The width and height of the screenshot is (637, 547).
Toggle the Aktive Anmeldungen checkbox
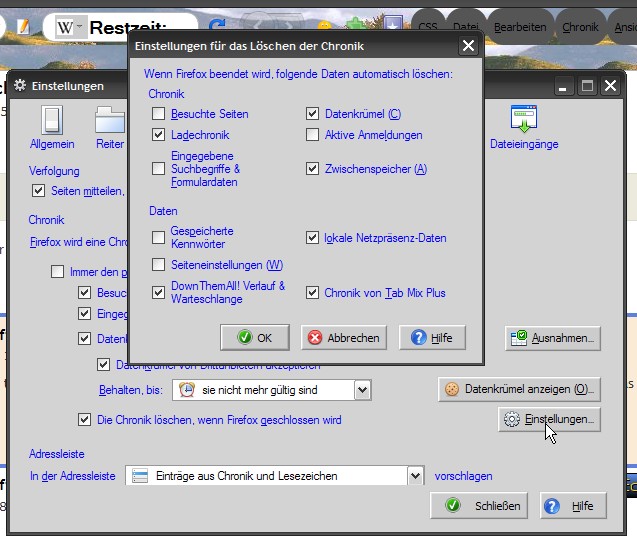313,135
